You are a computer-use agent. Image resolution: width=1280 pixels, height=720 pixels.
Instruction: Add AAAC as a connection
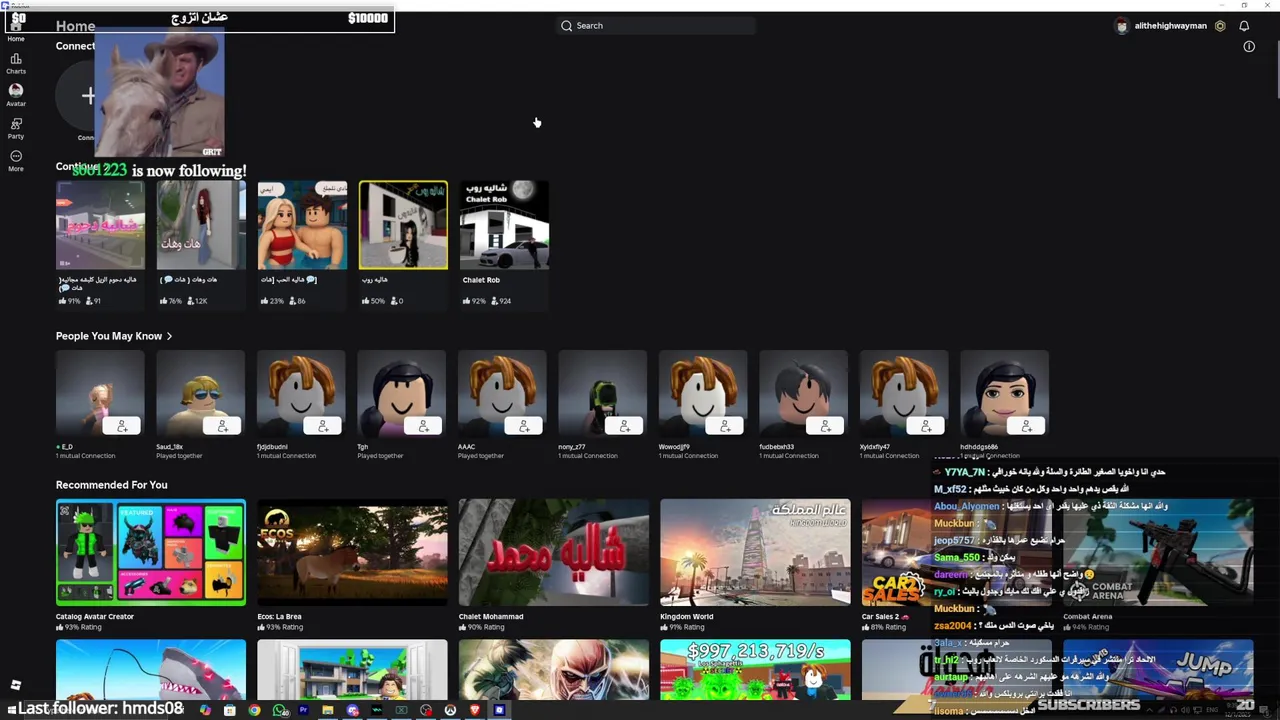tap(524, 427)
